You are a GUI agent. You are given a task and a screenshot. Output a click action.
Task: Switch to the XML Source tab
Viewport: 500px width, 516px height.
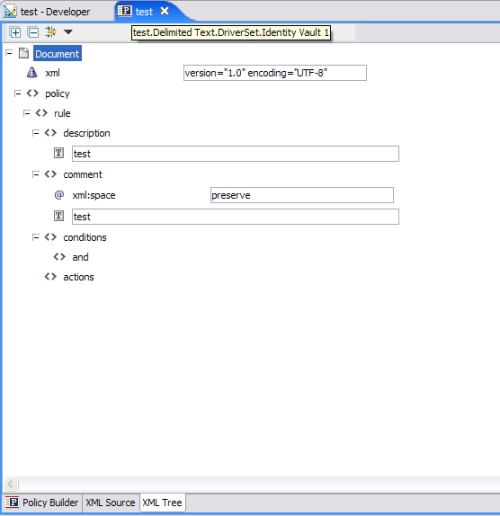pyautogui.click(x=110, y=502)
